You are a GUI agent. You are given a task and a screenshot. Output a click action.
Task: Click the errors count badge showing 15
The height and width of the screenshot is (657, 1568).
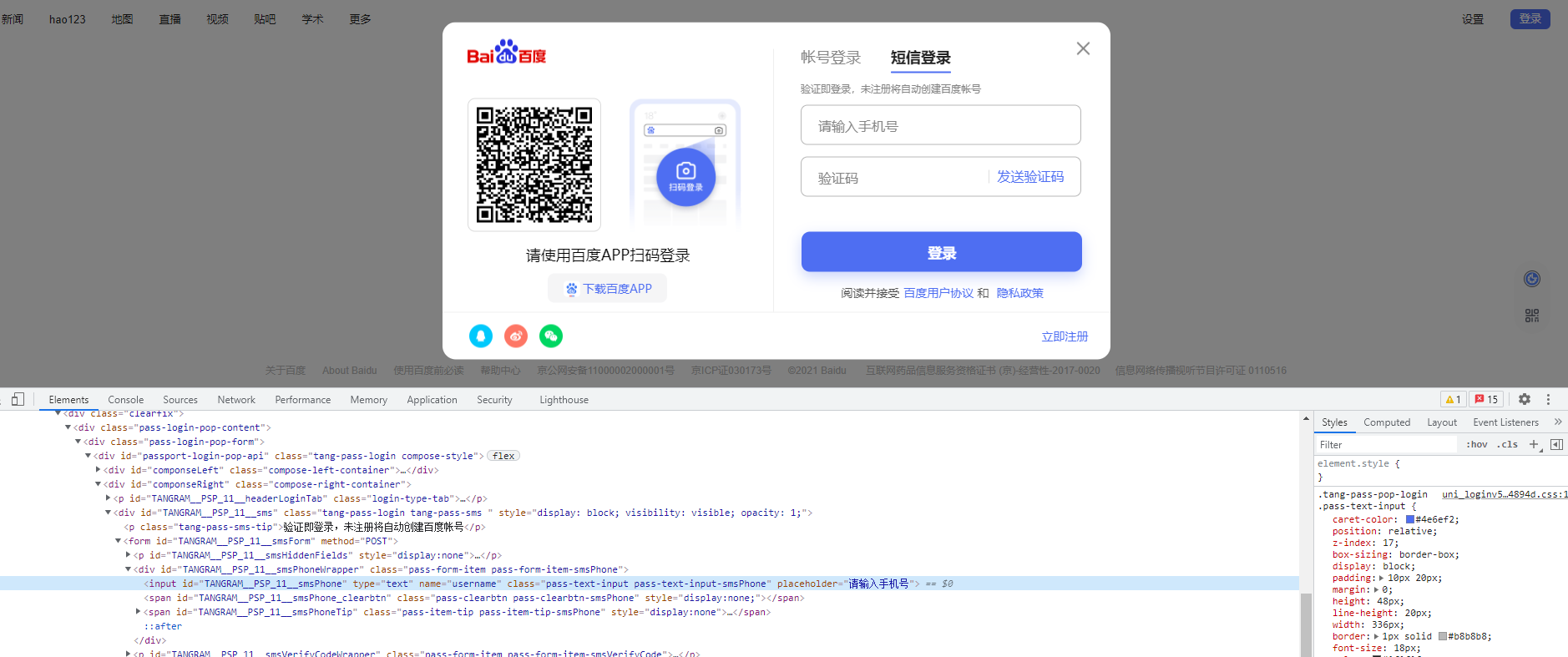(1486, 399)
